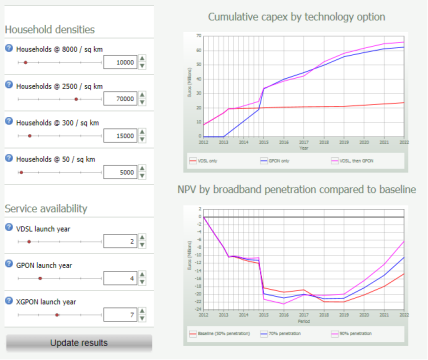
Task: Decrease Households @ 2500 value with down arrow
Action: coord(142,103)
